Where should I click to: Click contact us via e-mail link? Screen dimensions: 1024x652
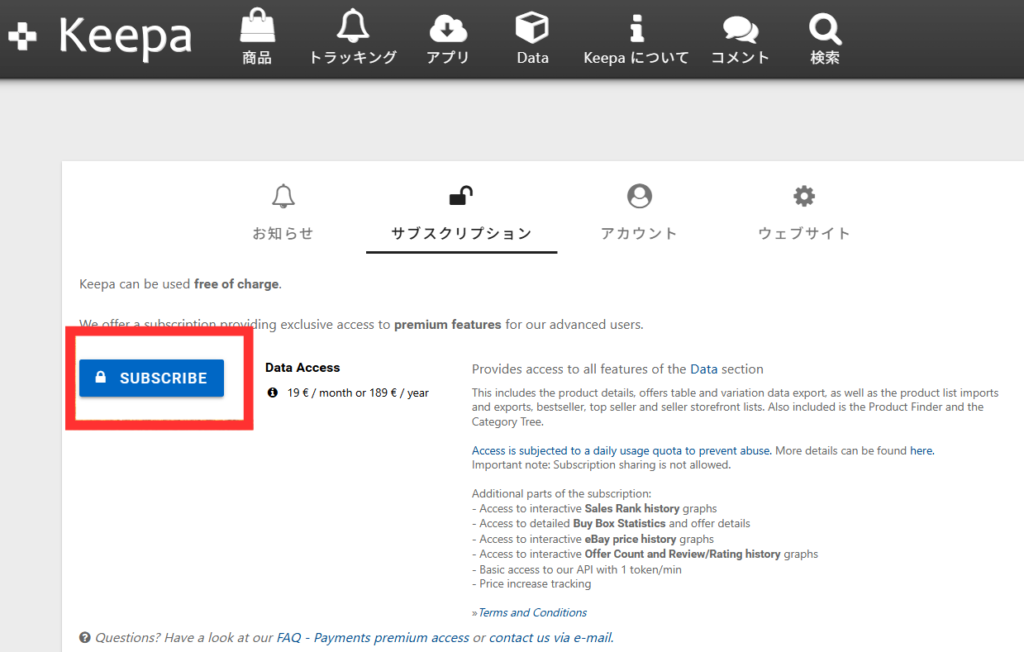point(551,638)
